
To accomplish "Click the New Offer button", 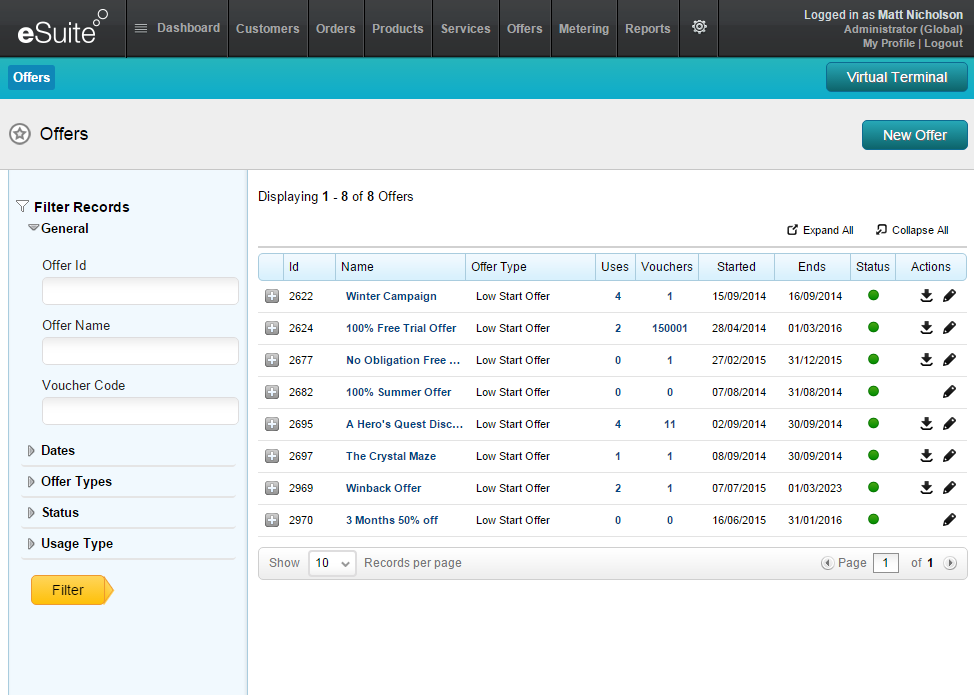I will tap(914, 135).
